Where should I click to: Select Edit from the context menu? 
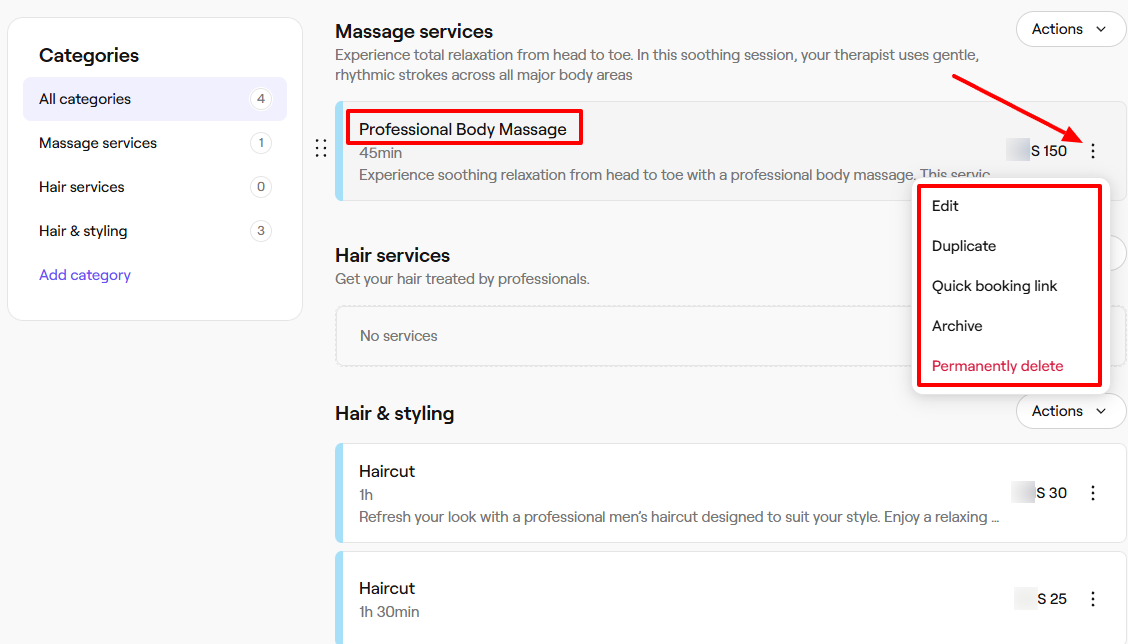[945, 205]
